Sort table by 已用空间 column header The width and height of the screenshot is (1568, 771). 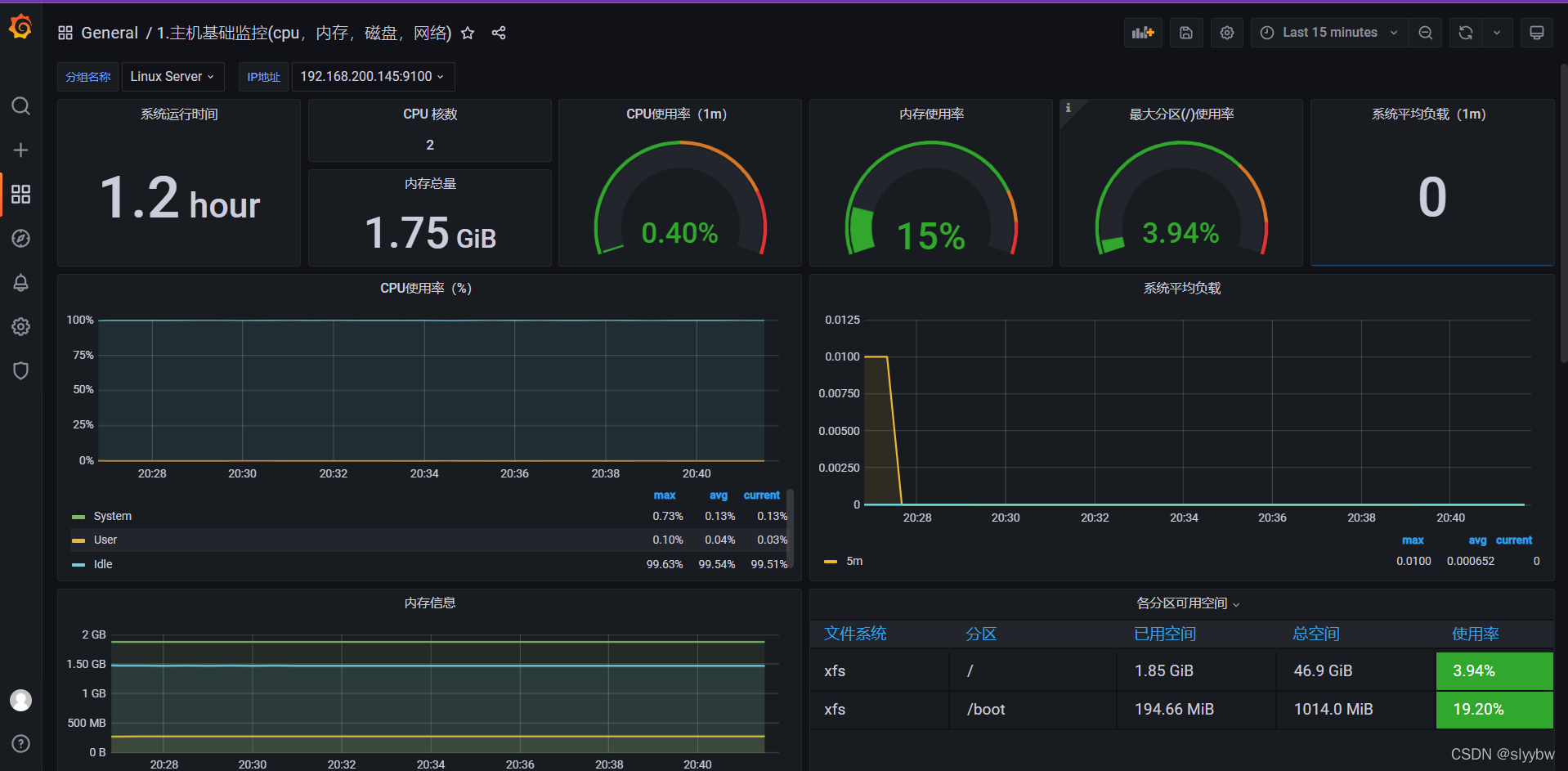(1165, 634)
